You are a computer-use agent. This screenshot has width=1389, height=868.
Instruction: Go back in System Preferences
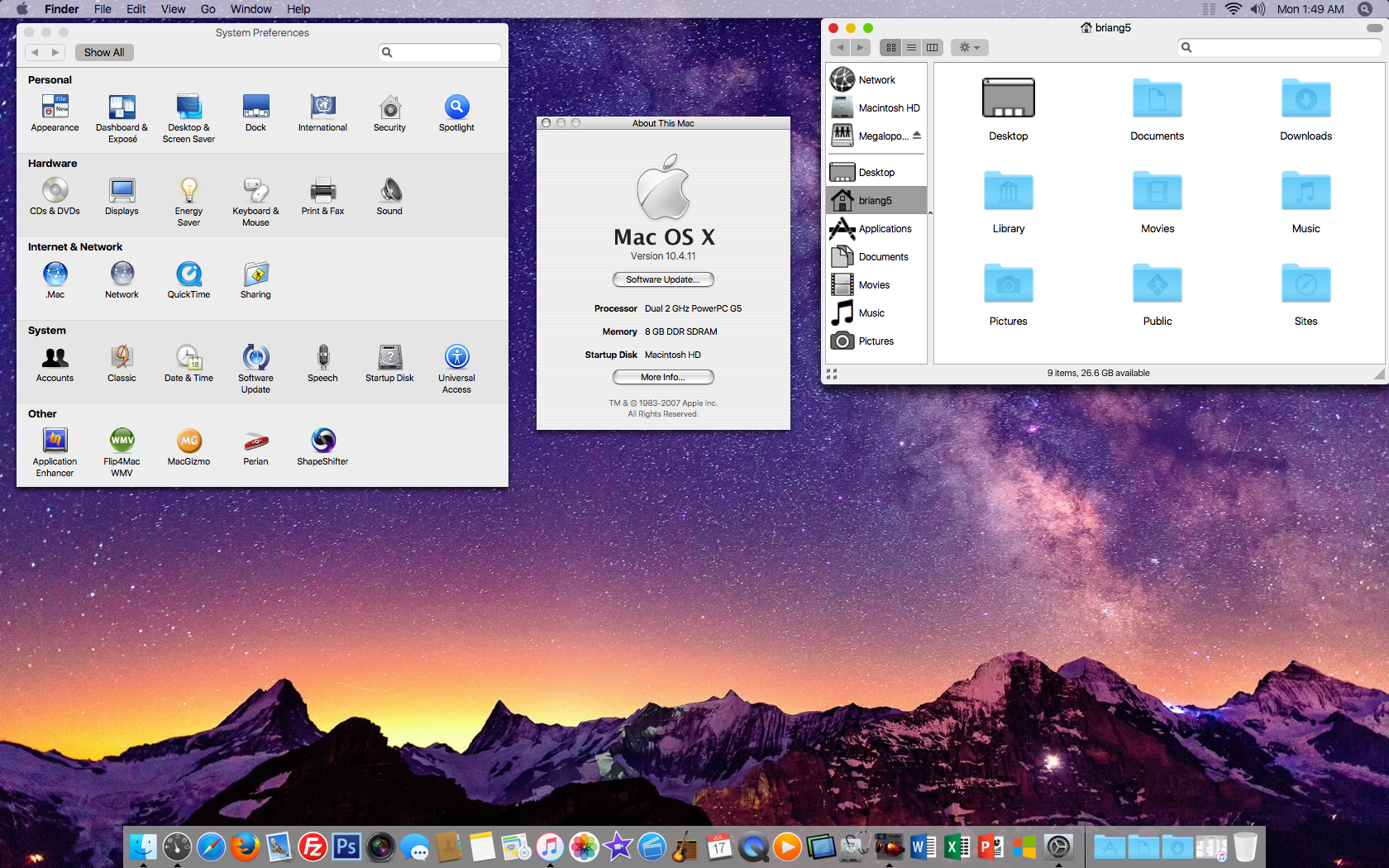pos(35,52)
